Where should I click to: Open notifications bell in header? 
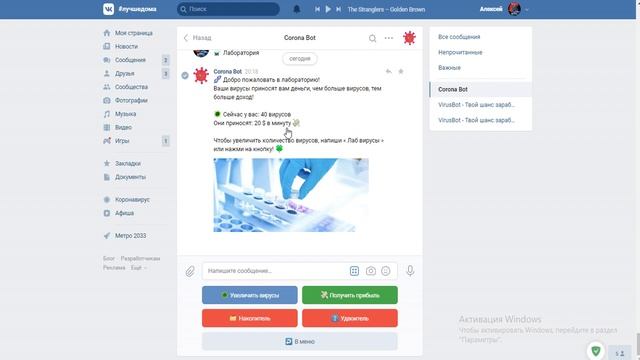tap(297, 9)
